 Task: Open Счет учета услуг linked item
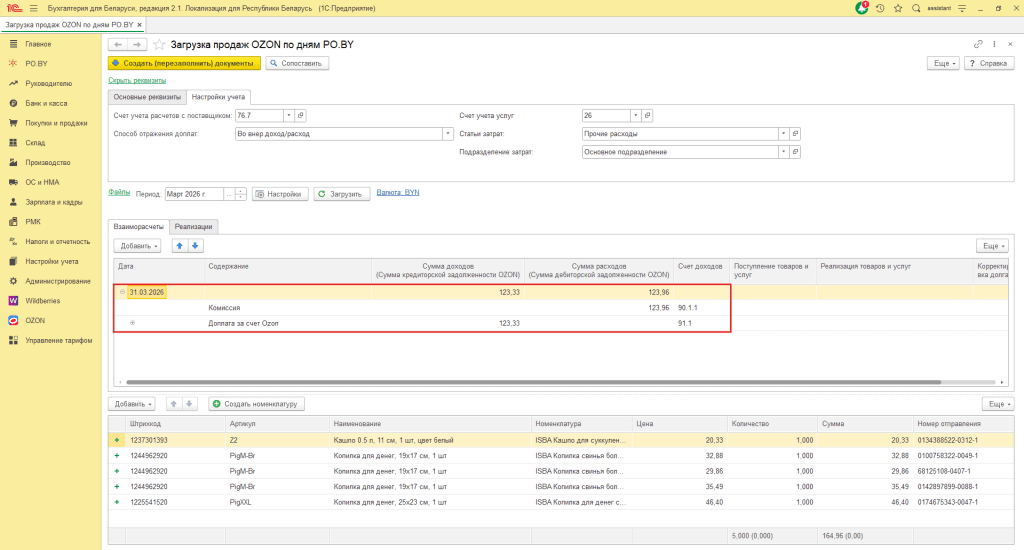[x=647, y=115]
